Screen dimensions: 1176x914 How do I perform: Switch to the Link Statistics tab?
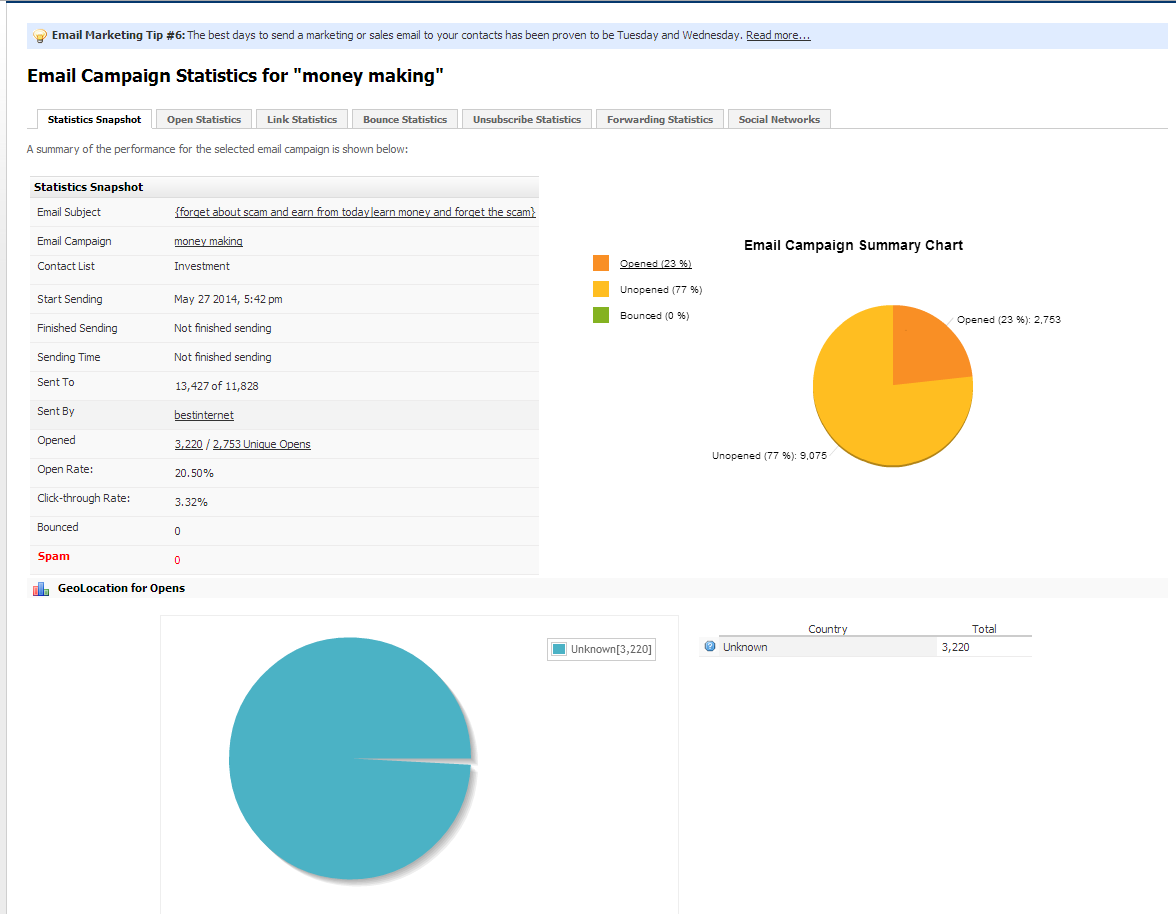coord(301,118)
